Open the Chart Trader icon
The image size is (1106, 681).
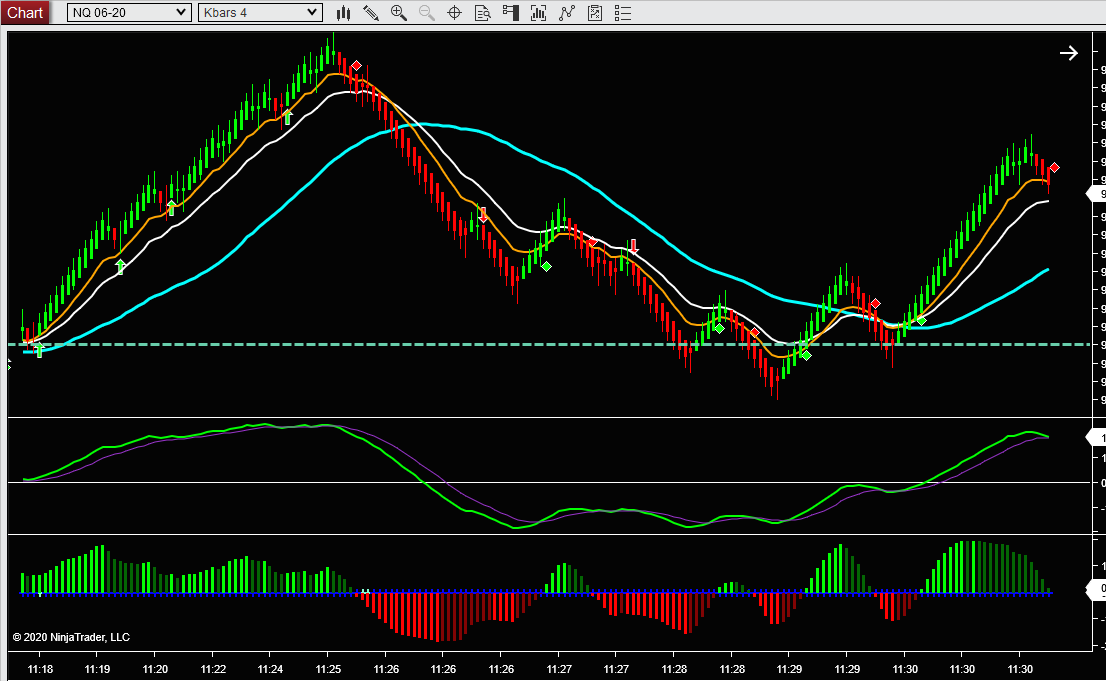pos(511,13)
